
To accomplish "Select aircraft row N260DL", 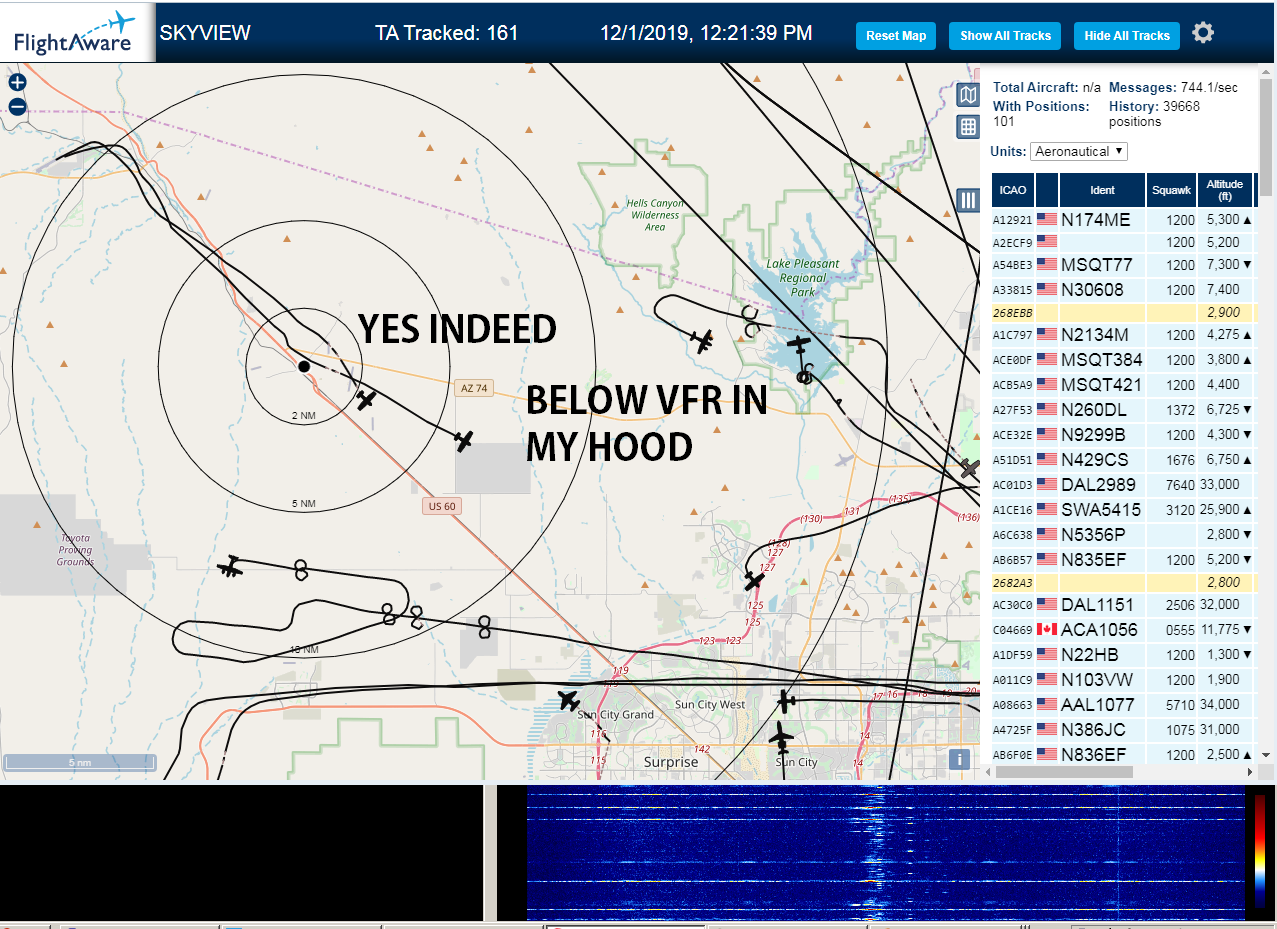I will click(1122, 410).
